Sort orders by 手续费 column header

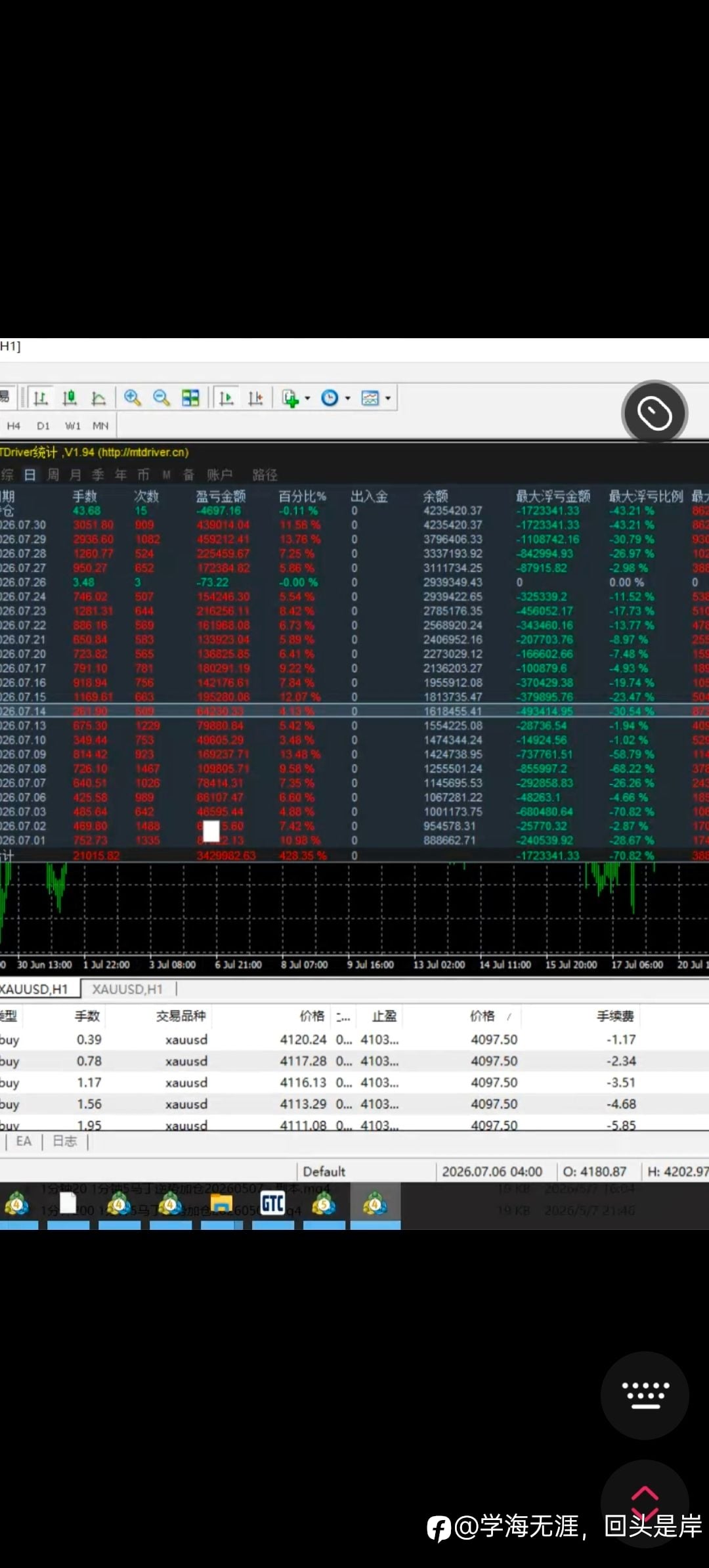(615, 1016)
